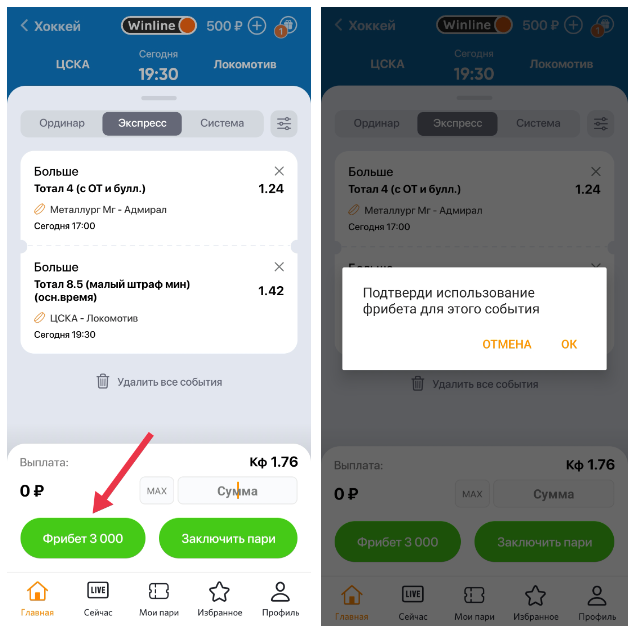Cancel the freebet dialog with ОТМЕНА
Screen dimensions: 635x633
coord(507,344)
